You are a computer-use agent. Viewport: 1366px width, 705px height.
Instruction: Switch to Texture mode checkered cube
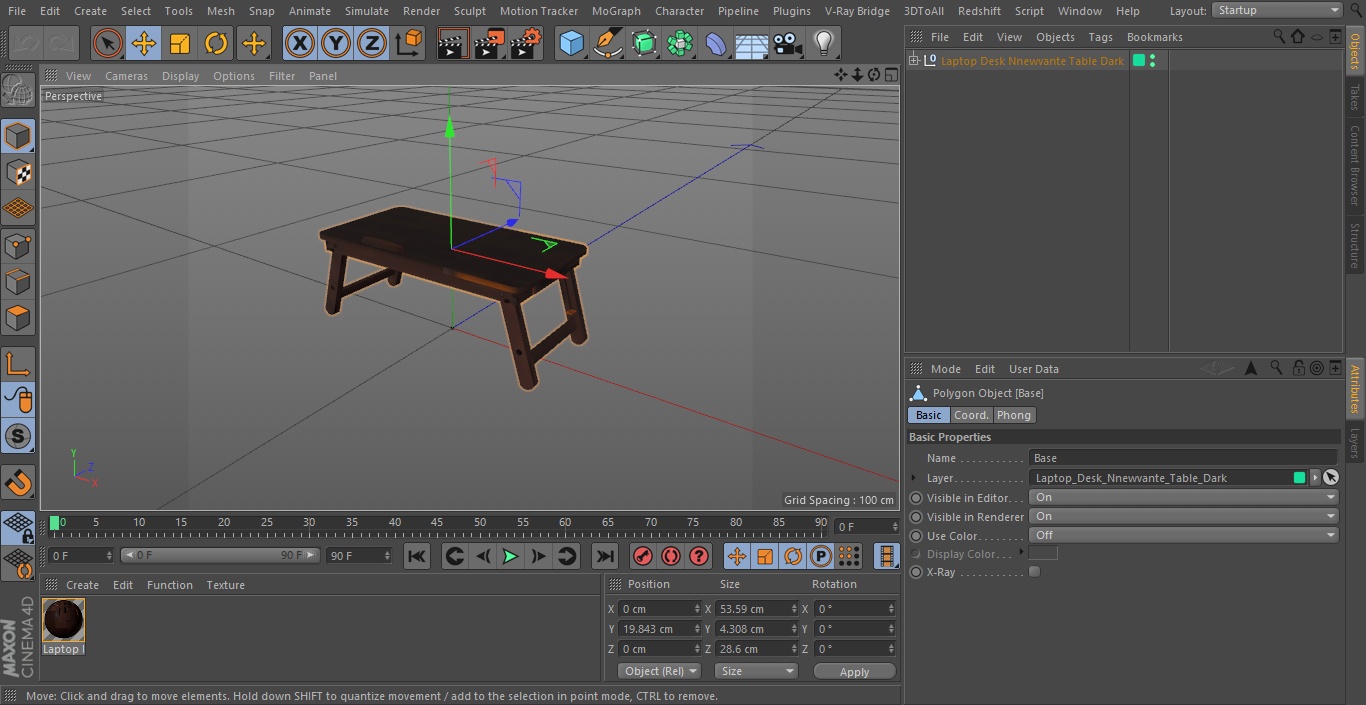click(18, 172)
